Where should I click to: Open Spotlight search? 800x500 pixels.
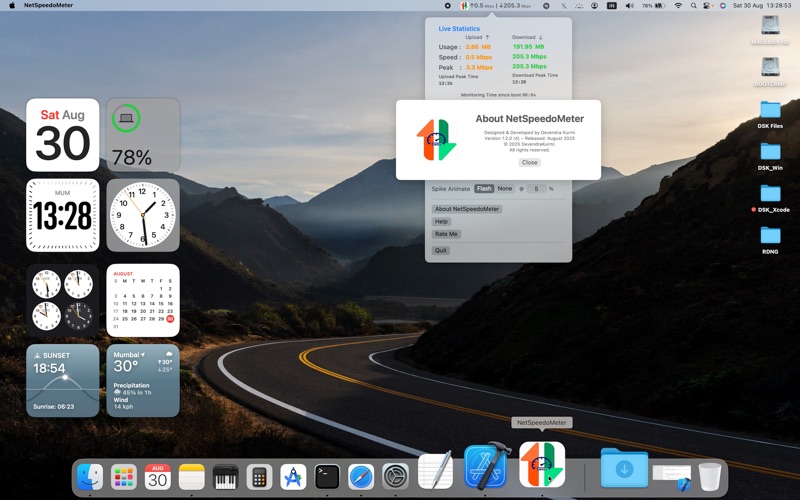tap(693, 6)
